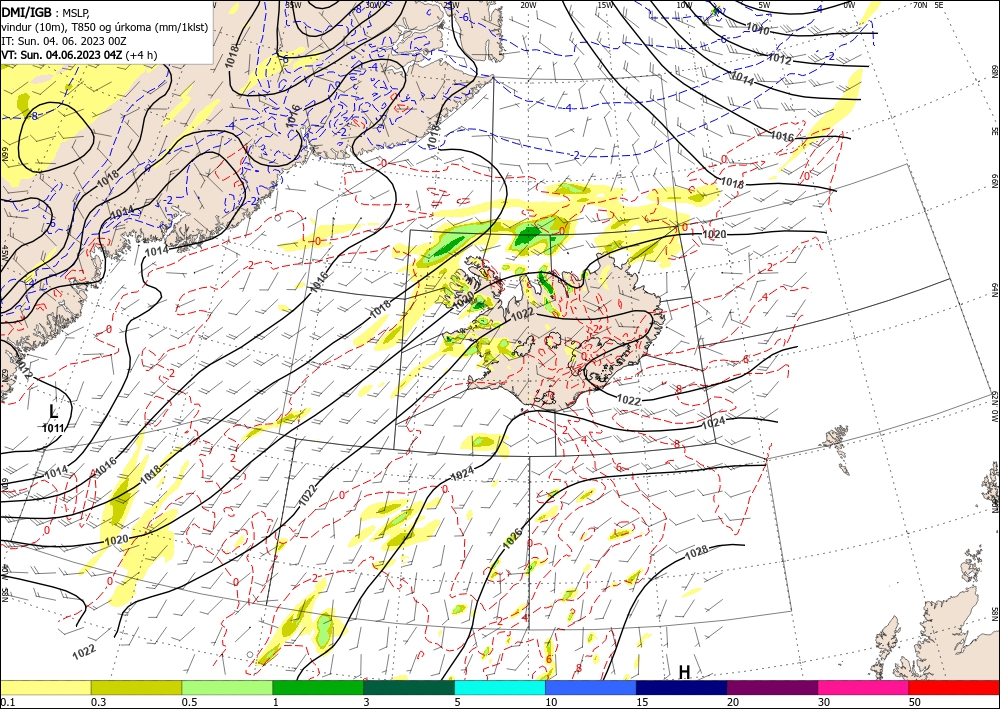Choose the purple 20–30 mm legend swatch
The height and width of the screenshot is (709, 1000).
coord(772,687)
